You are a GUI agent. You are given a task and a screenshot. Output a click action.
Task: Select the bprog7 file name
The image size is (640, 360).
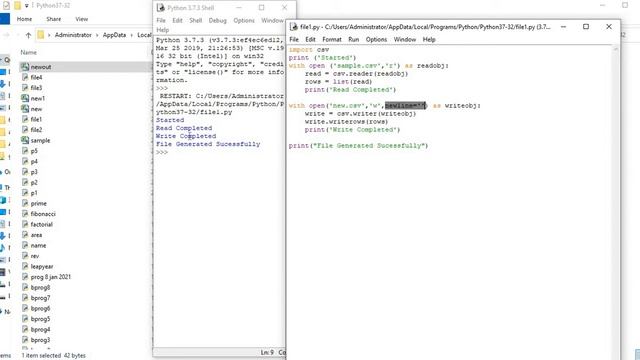point(40,298)
